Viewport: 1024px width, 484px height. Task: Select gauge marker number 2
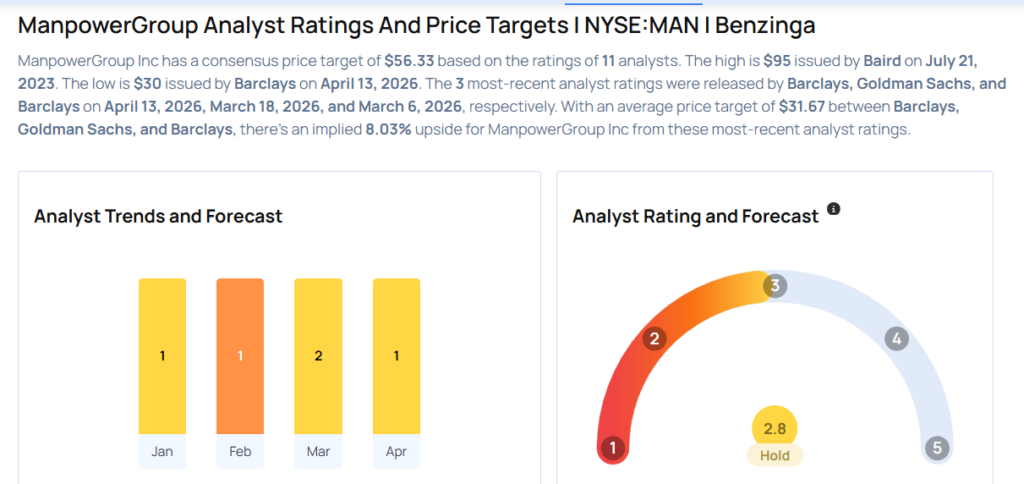[655, 339]
